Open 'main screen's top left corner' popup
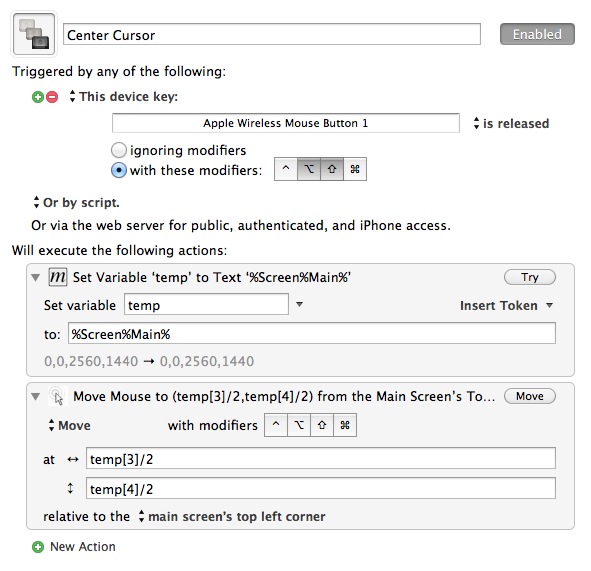The width and height of the screenshot is (591, 571). point(232,516)
